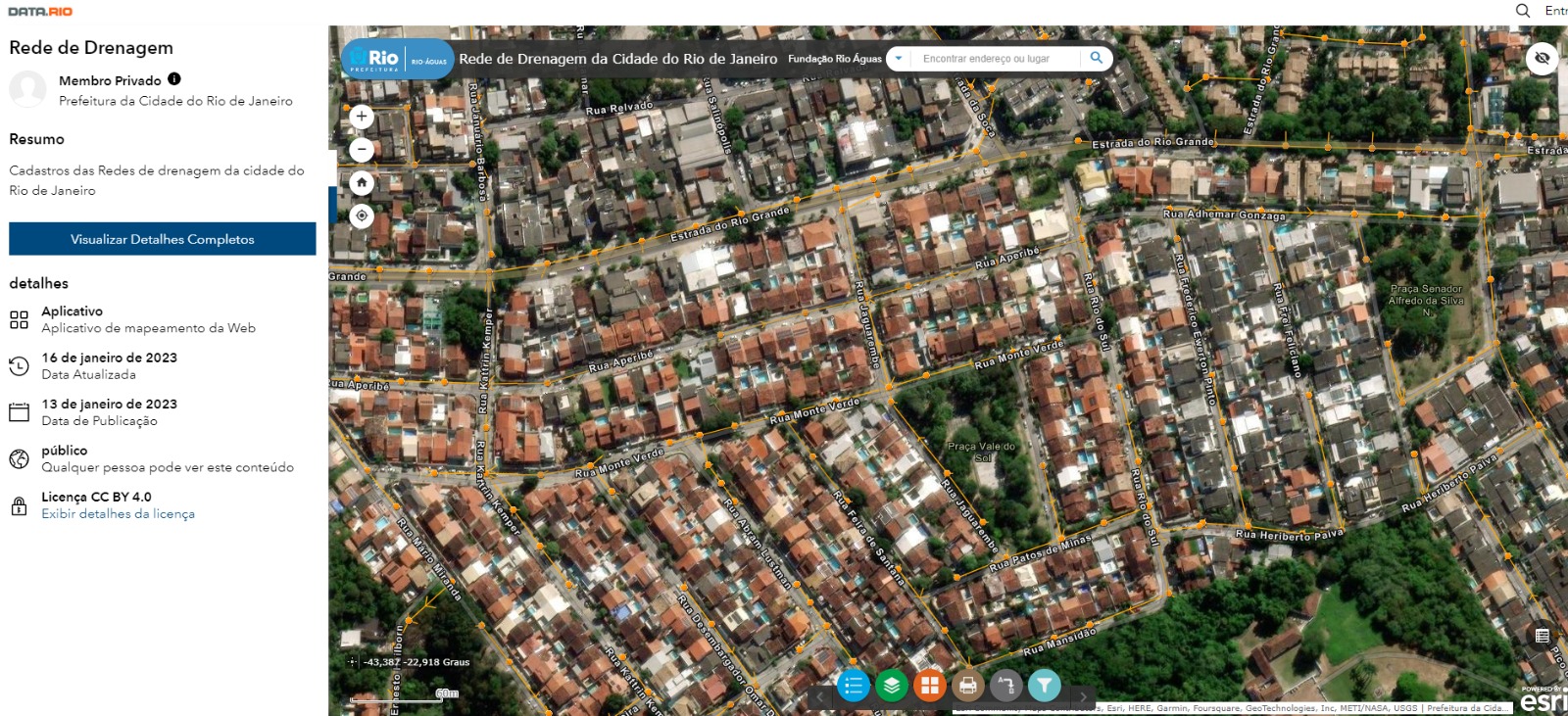Screen dimensions: 1568x716
Task: Show more widgets with the right arrow
Action: tap(1082, 696)
